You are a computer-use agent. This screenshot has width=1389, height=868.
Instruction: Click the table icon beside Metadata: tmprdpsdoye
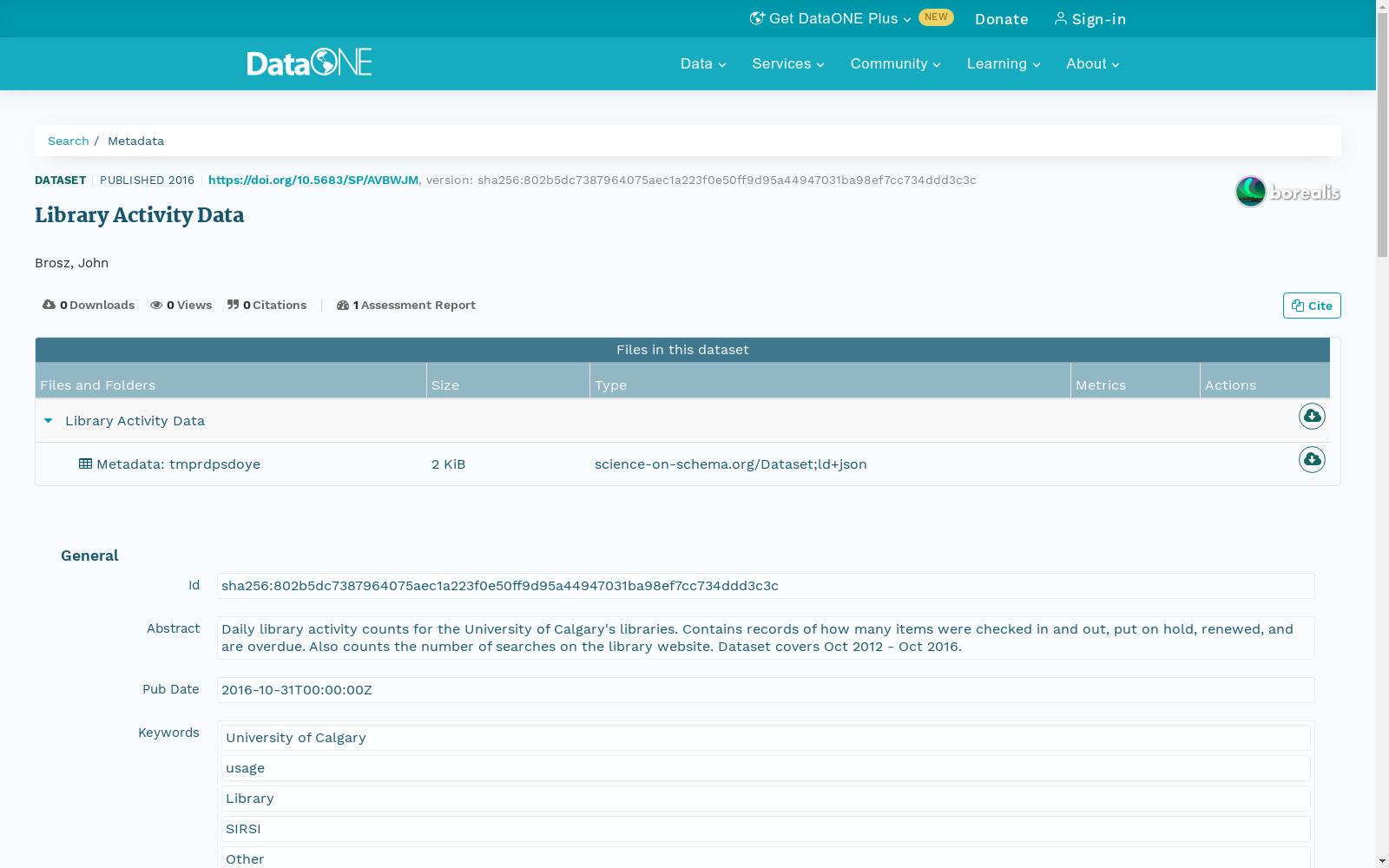pos(85,464)
